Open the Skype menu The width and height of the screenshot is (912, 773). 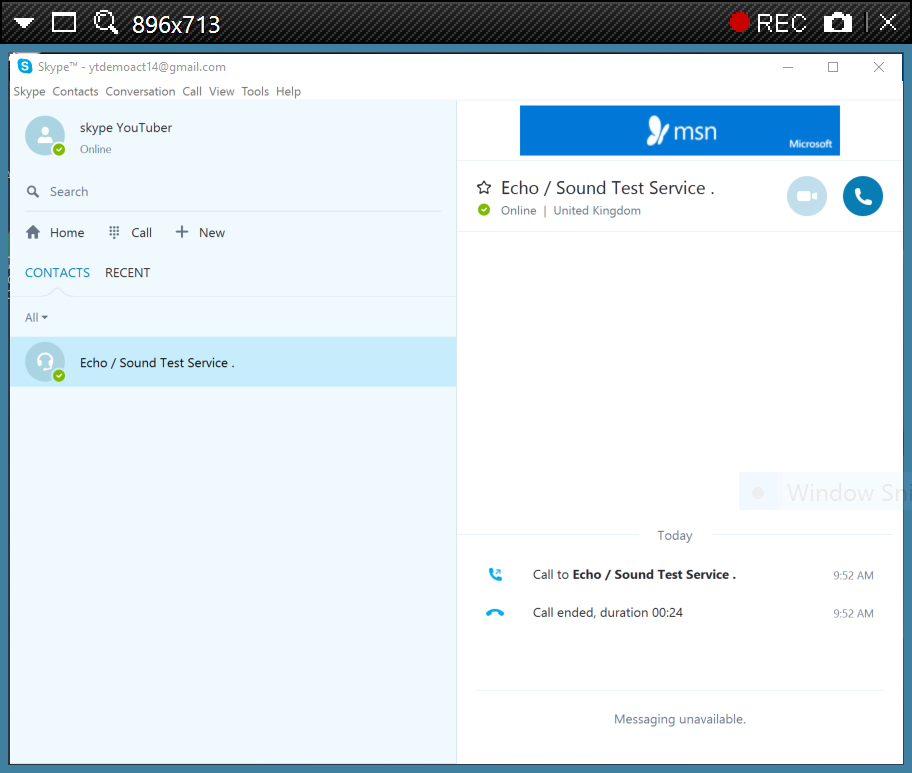pos(30,91)
